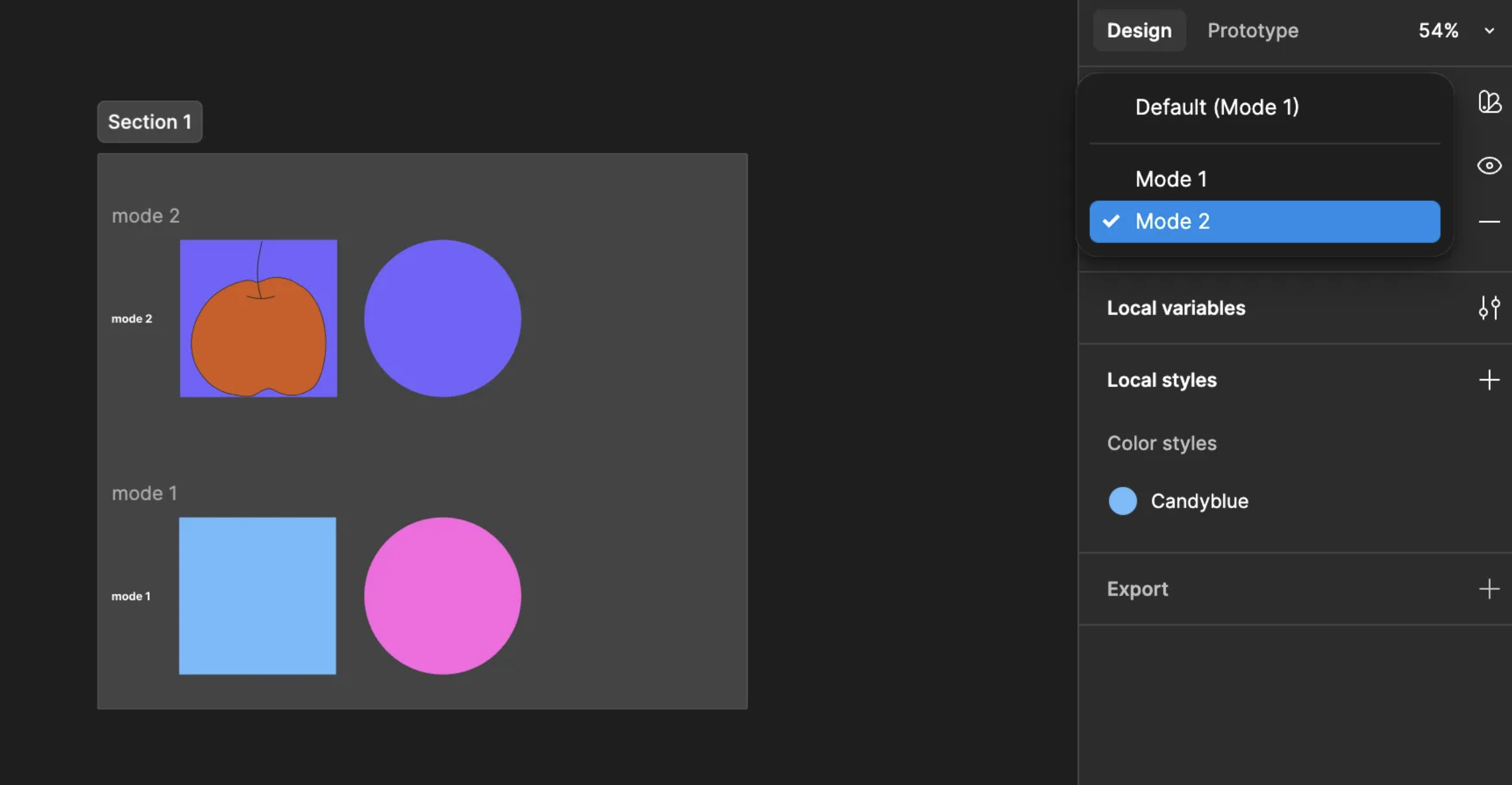The height and width of the screenshot is (785, 1512).
Task: Switch to the Design tab
Action: tap(1139, 30)
